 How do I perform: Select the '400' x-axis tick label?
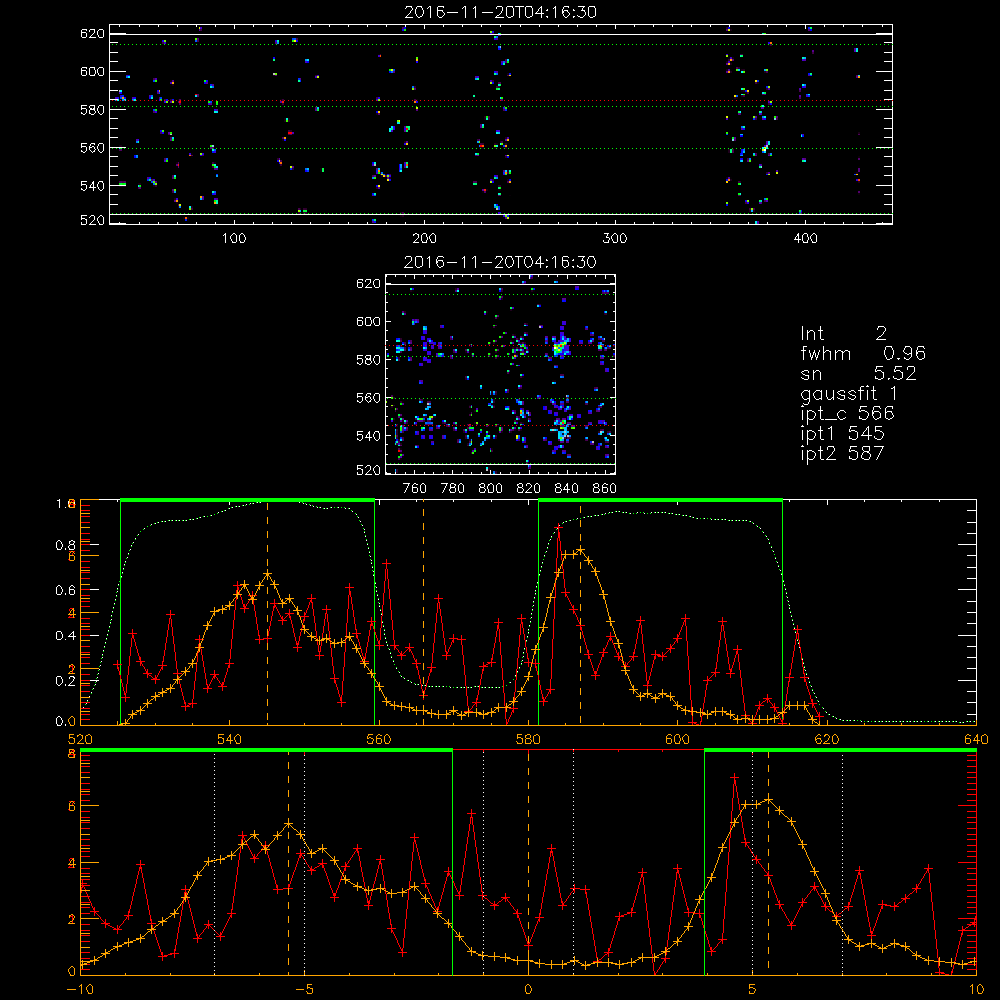[805, 239]
